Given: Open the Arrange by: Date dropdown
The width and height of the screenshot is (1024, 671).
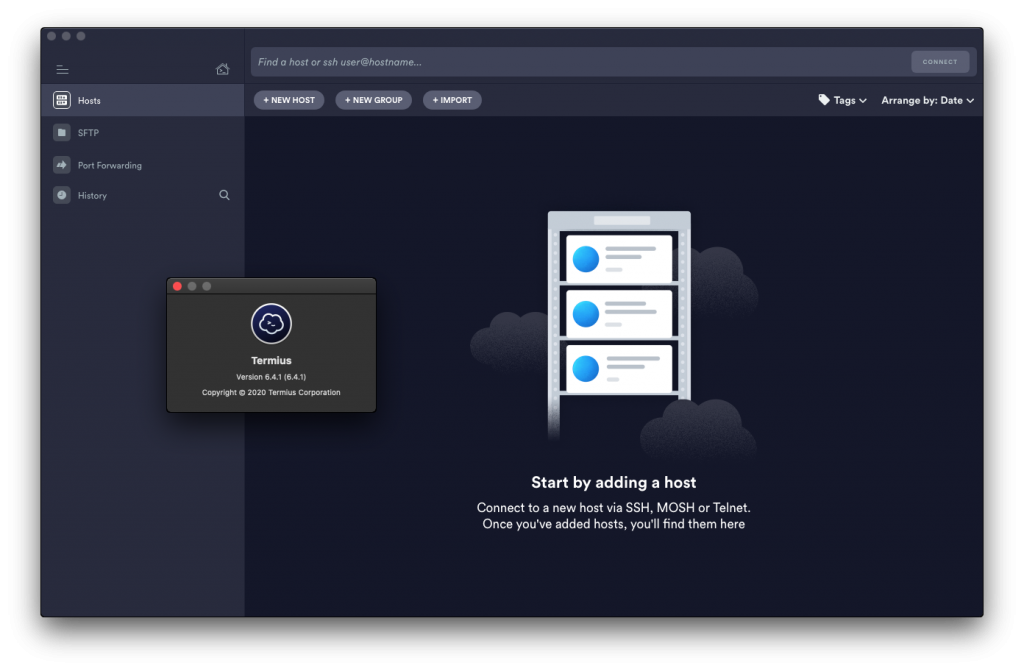Looking at the screenshot, I should point(927,100).
